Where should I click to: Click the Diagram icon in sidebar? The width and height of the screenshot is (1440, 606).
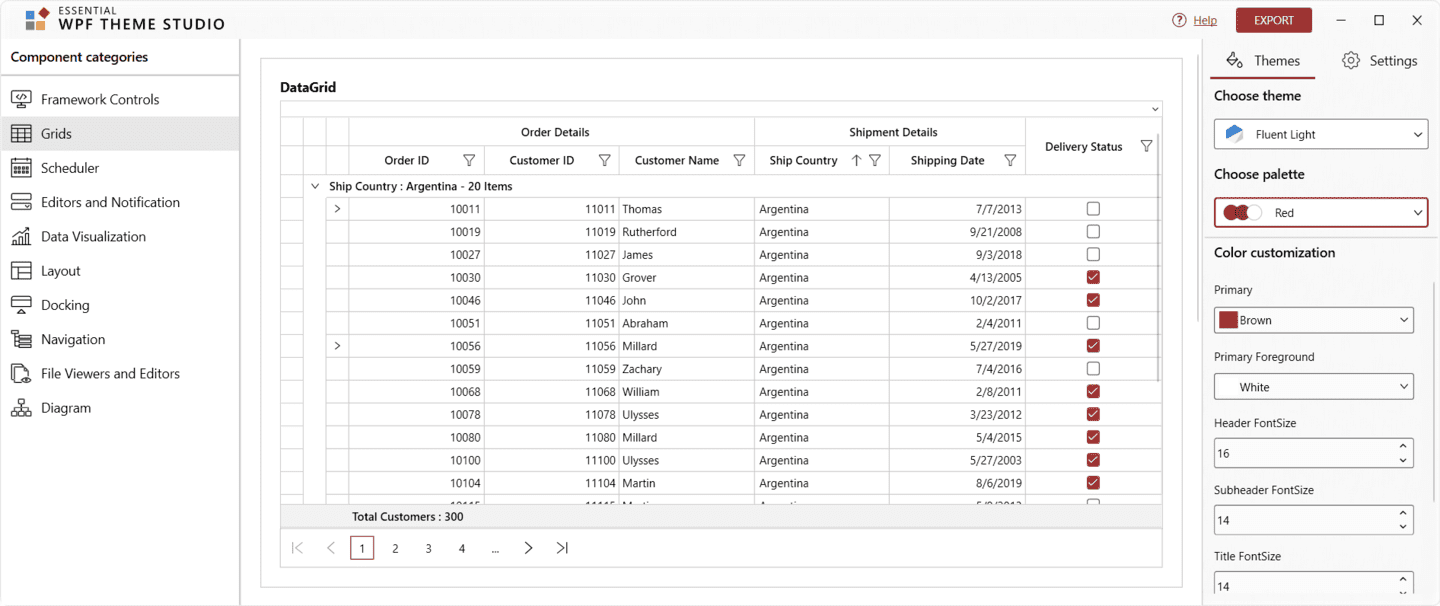click(x=21, y=408)
